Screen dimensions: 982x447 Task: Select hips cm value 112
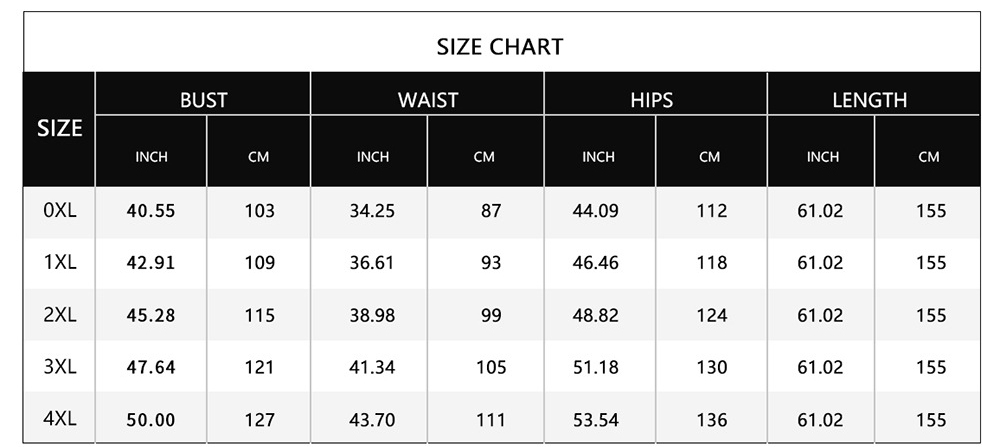pyautogui.click(x=711, y=211)
